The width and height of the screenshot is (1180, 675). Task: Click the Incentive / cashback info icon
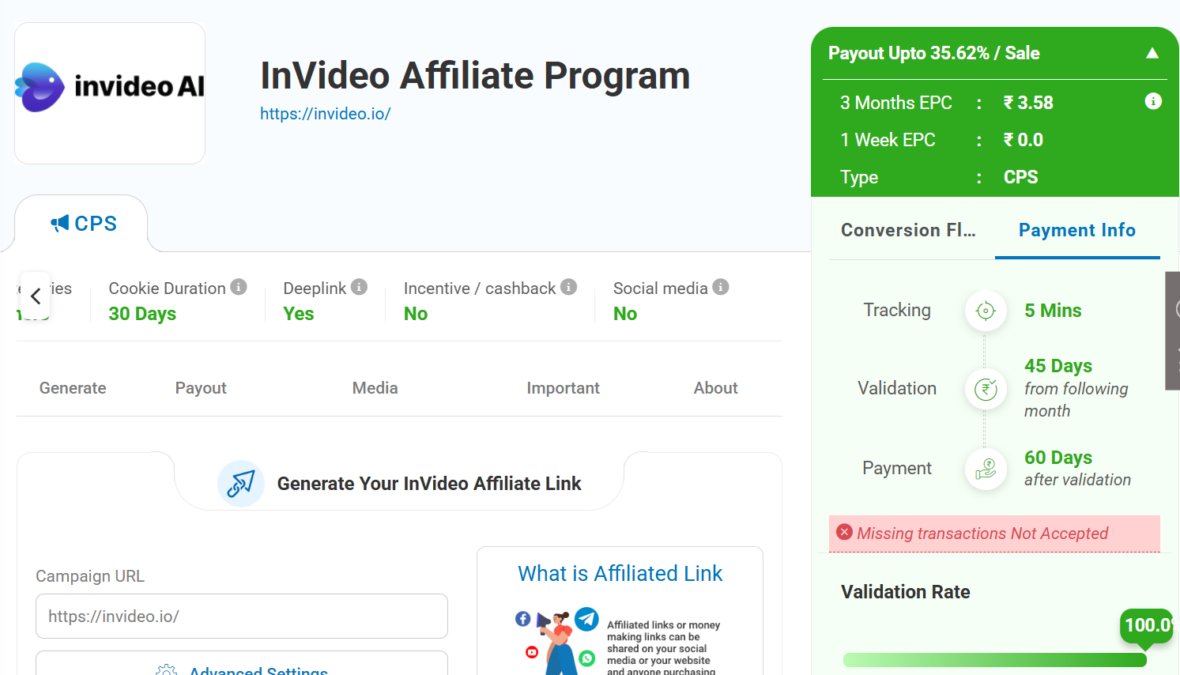(568, 287)
